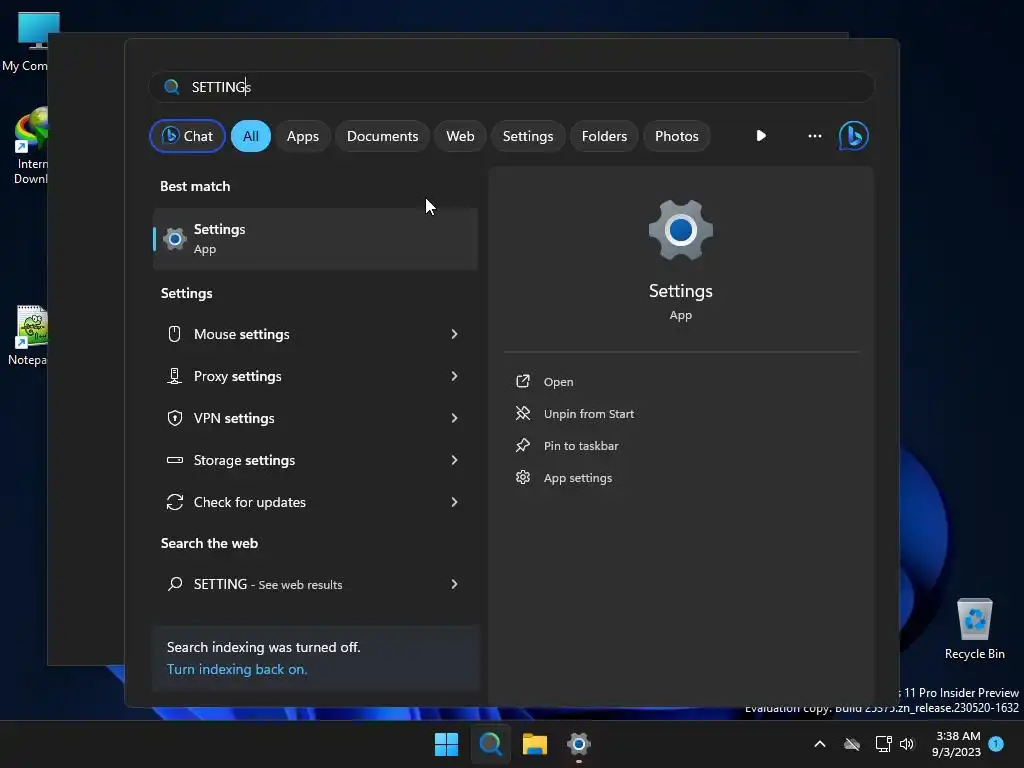The height and width of the screenshot is (768, 1024).
Task: Click the taskbar Search icon
Action: coord(490,744)
